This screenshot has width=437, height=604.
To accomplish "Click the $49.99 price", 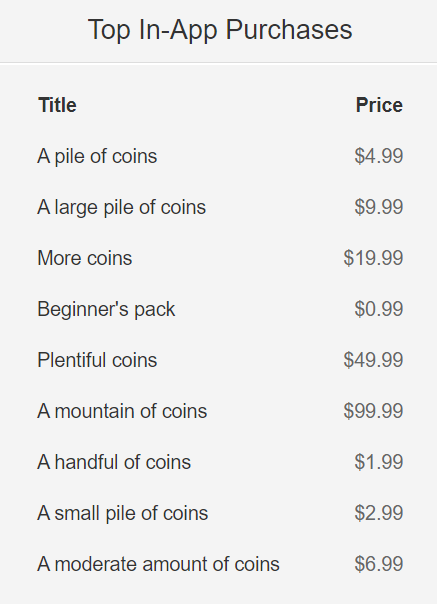I will click(x=373, y=360).
